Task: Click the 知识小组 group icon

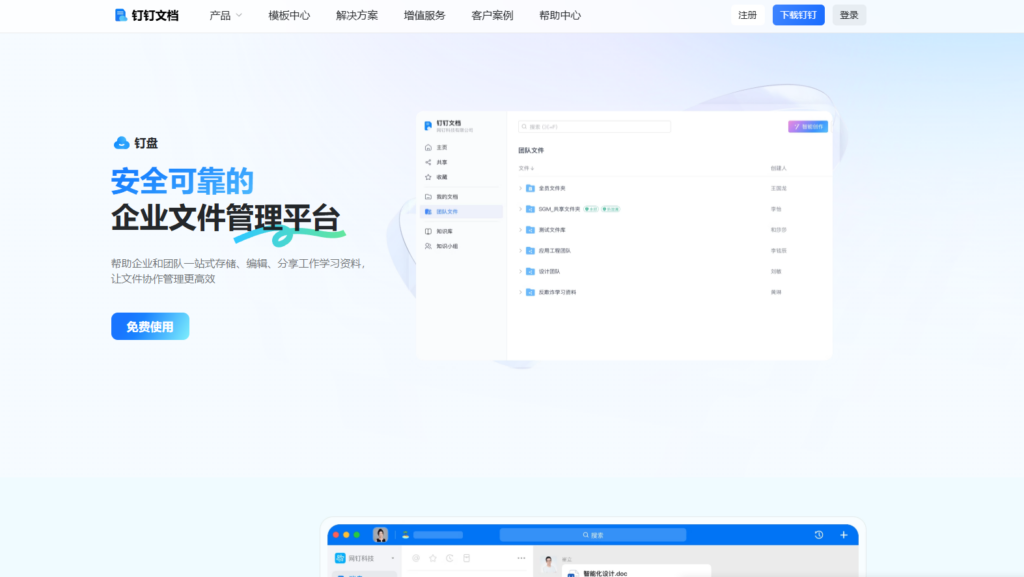Action: click(427, 245)
